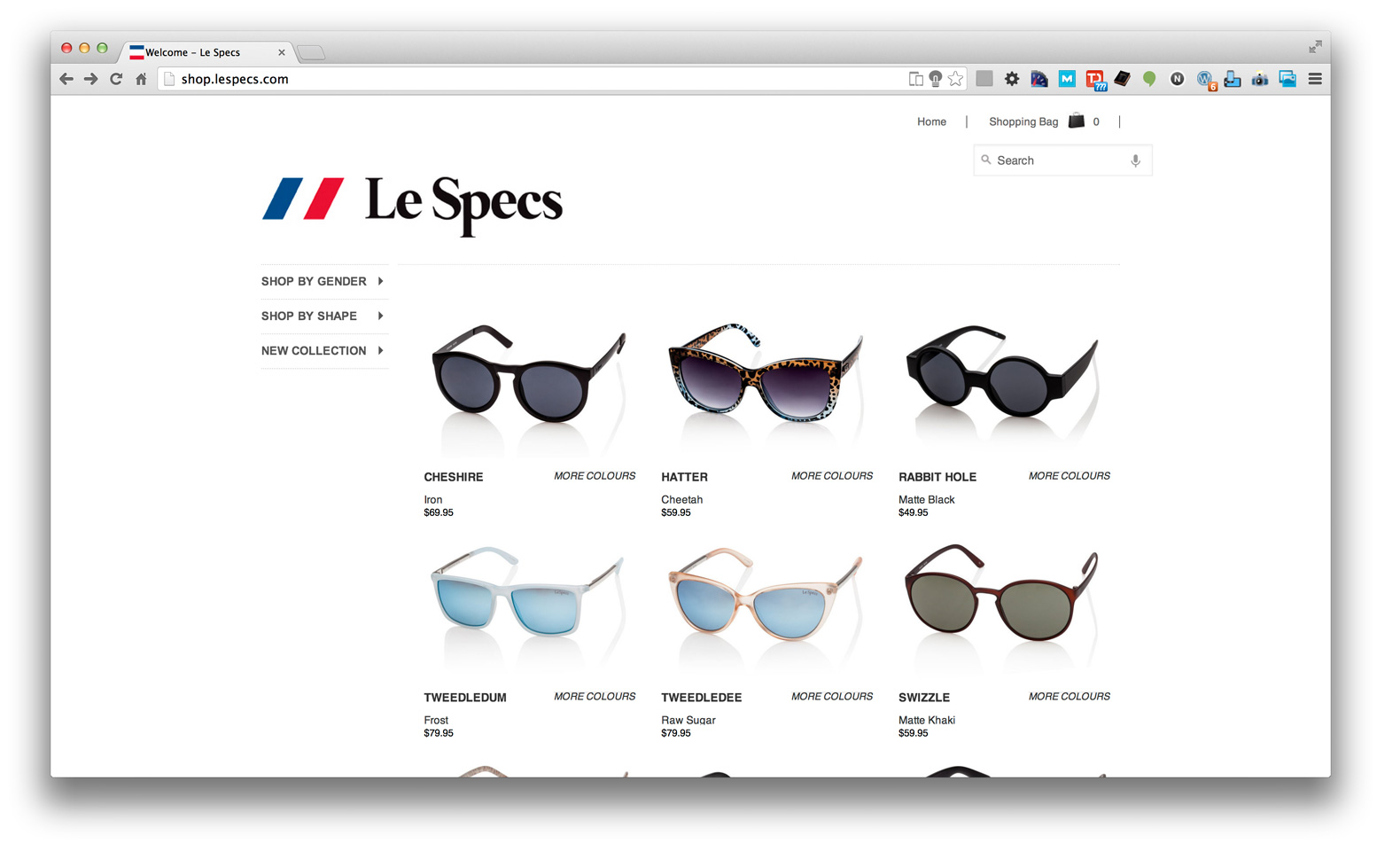Click the Le Specs logo
This screenshot has height=867, width=1400.
[x=412, y=203]
